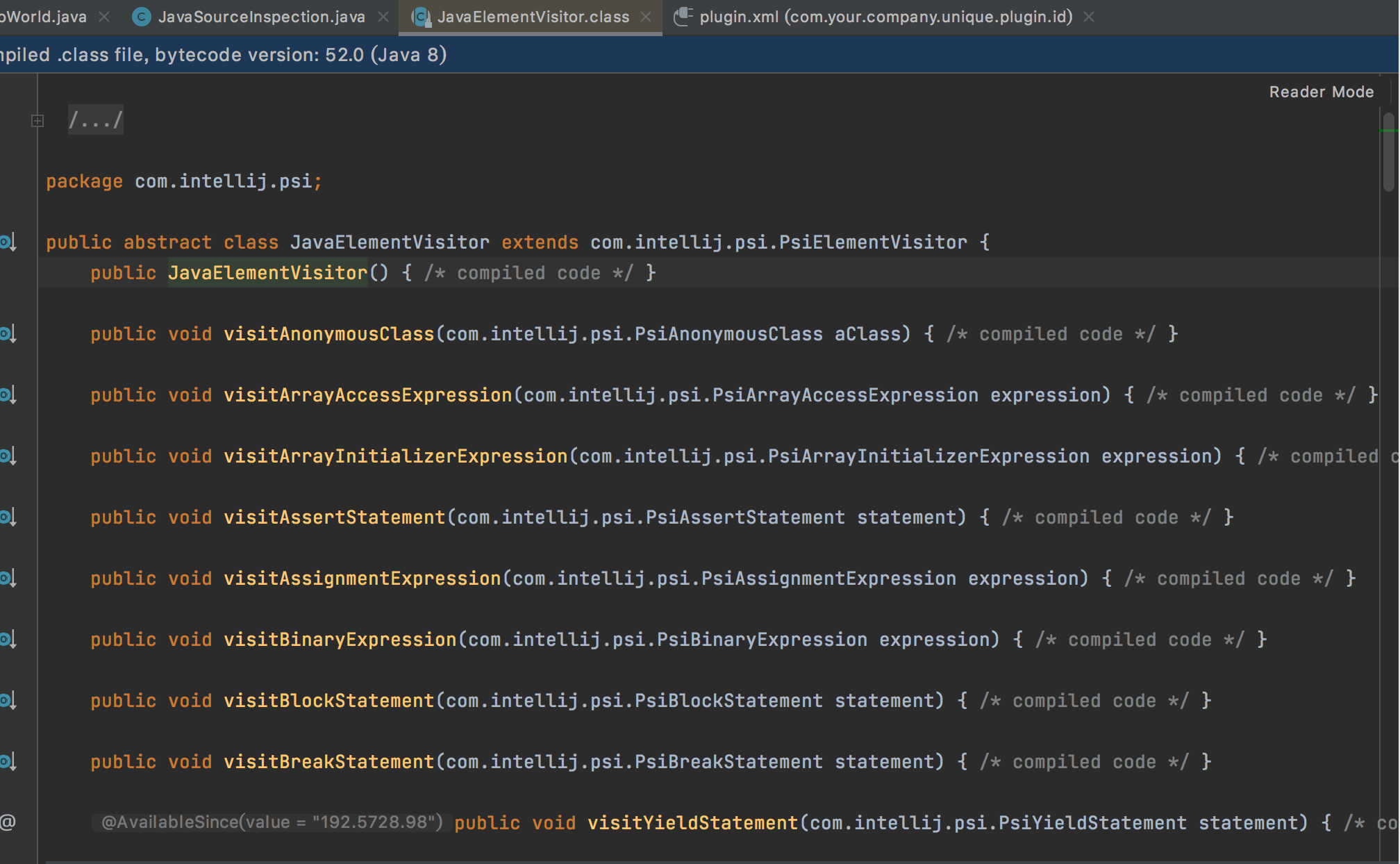Screen dimensions: 1400x864
Task: Click the plus fold marker in gutter
Action: point(37,121)
